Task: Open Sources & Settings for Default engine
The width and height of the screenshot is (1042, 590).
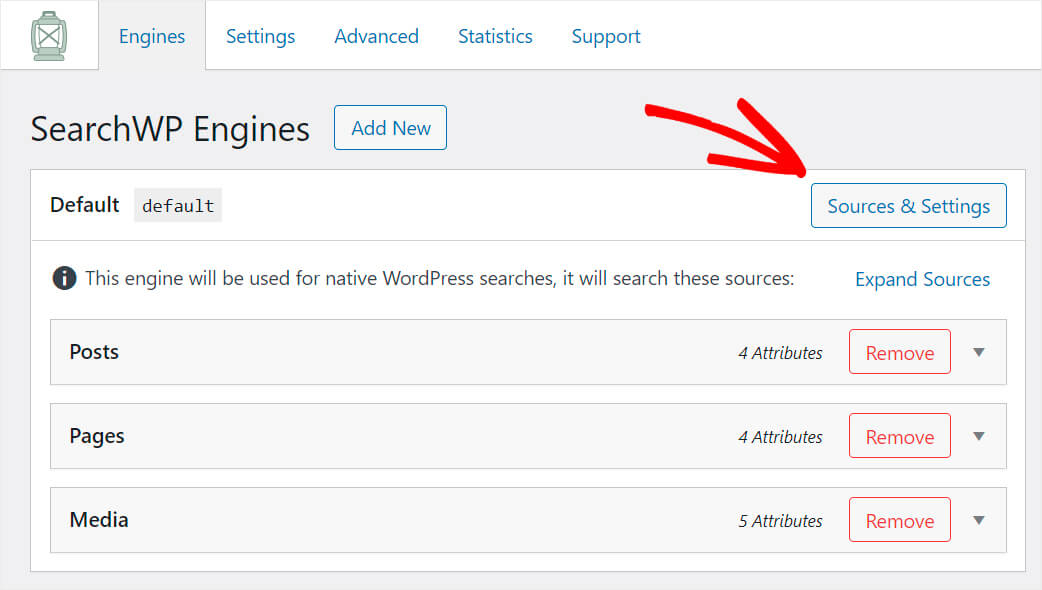Action: pyautogui.click(x=908, y=206)
